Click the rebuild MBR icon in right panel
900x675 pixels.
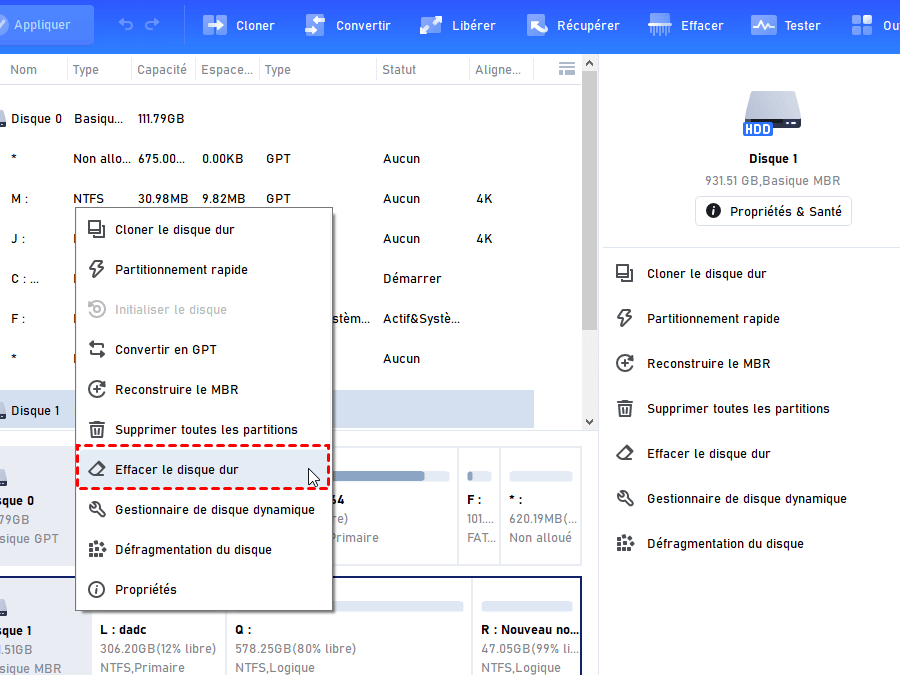tap(624, 363)
